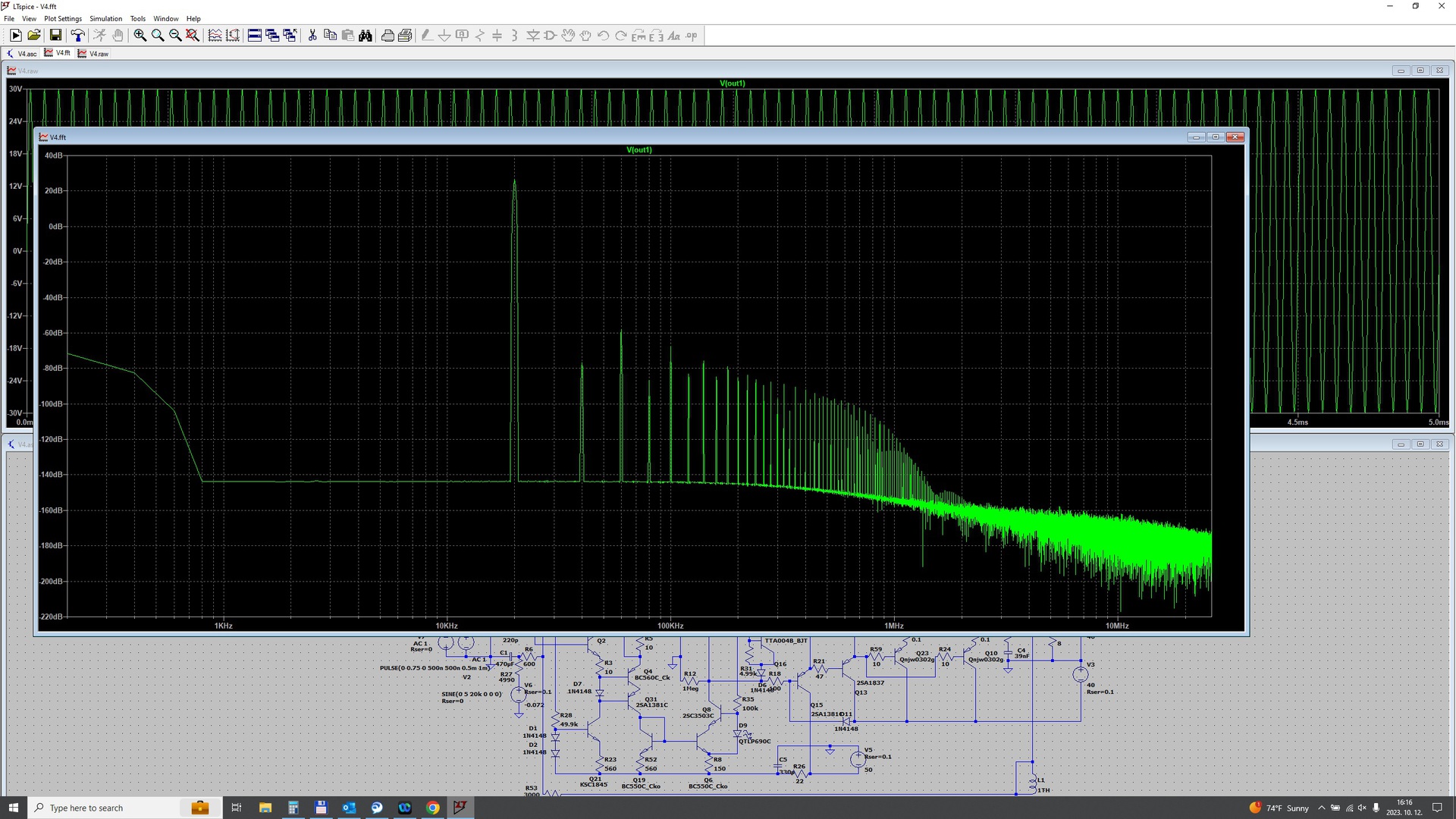1456x819 pixels.
Task: Open the Simulation menu
Action: 105,19
